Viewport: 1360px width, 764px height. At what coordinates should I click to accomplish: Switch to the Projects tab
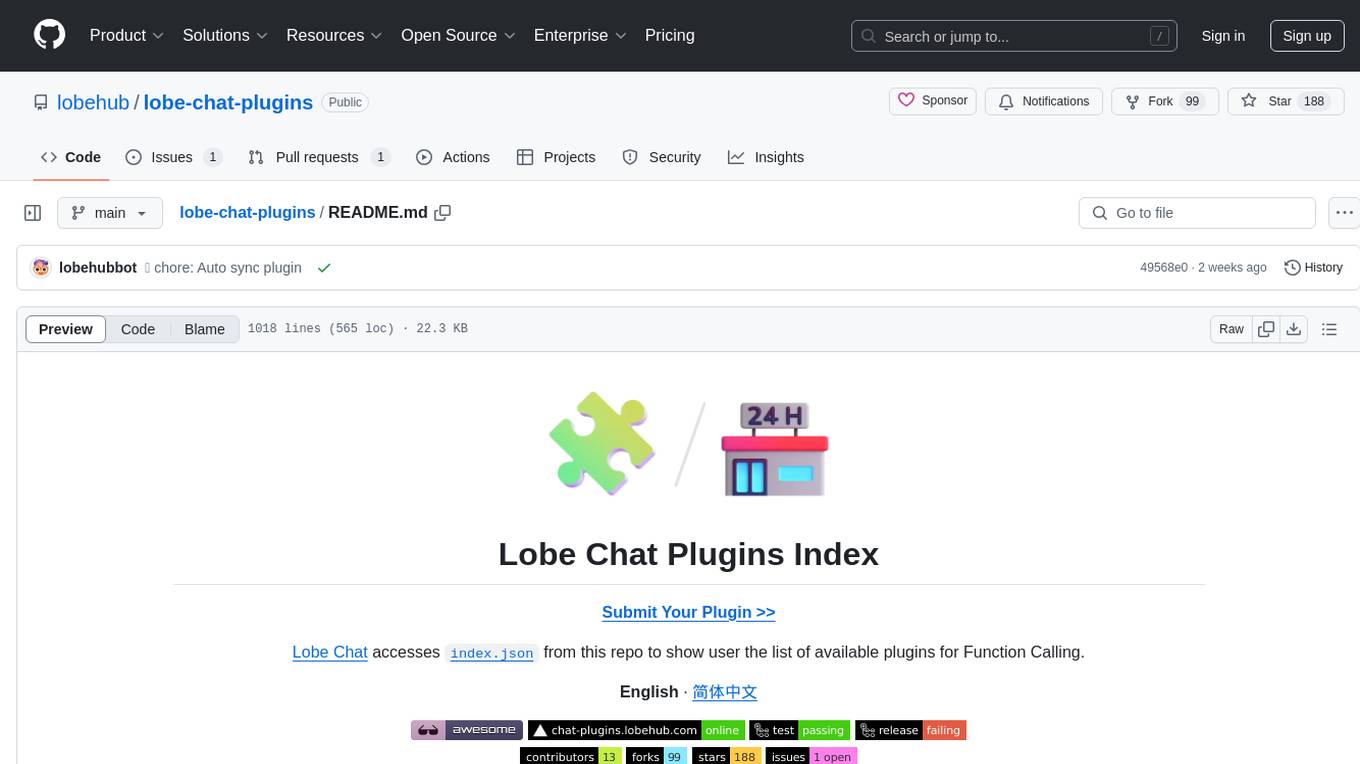[556, 157]
